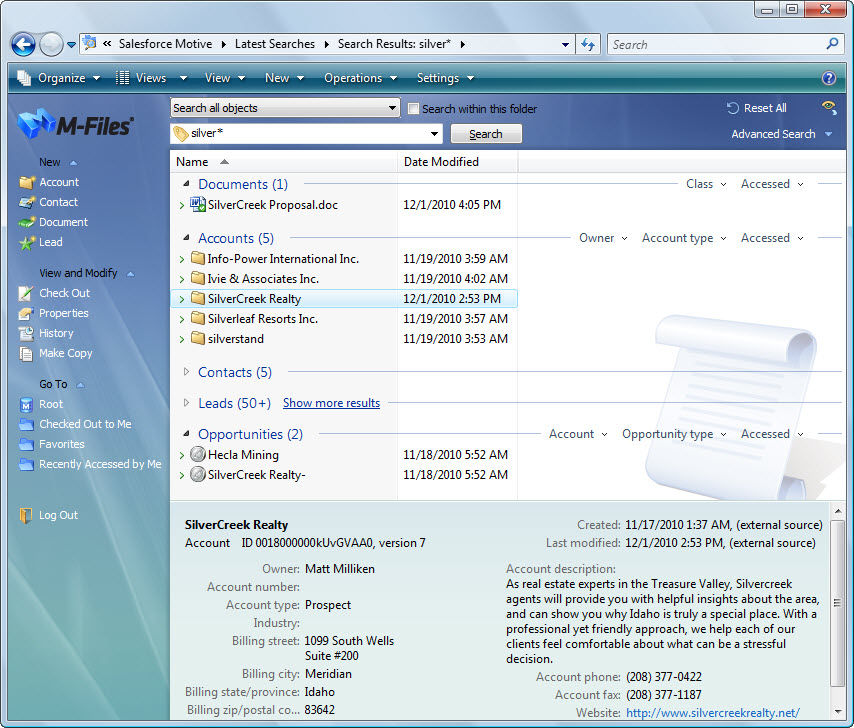Click the Reset All circular arrow icon

[x=733, y=108]
